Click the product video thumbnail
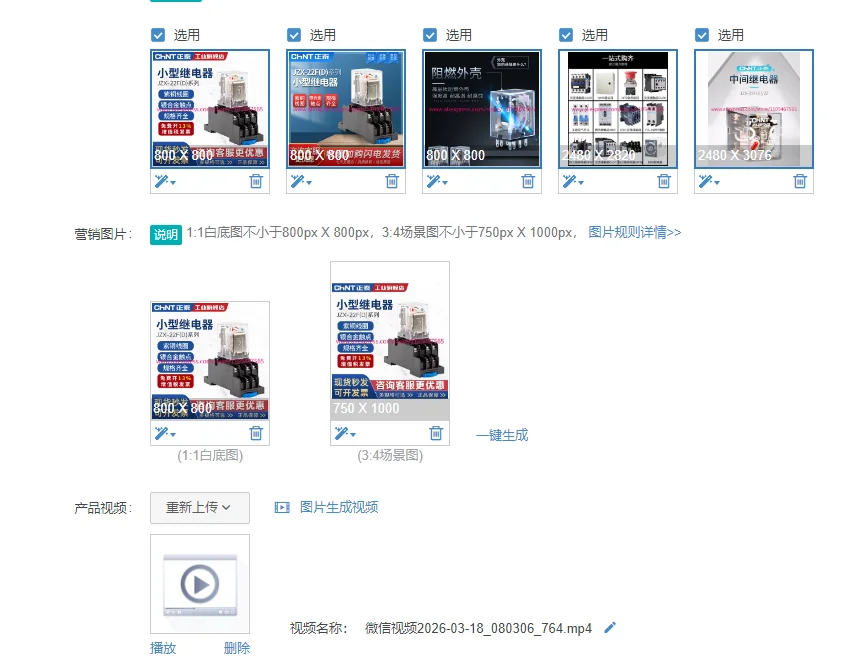This screenshot has width=863, height=668. 200,584
